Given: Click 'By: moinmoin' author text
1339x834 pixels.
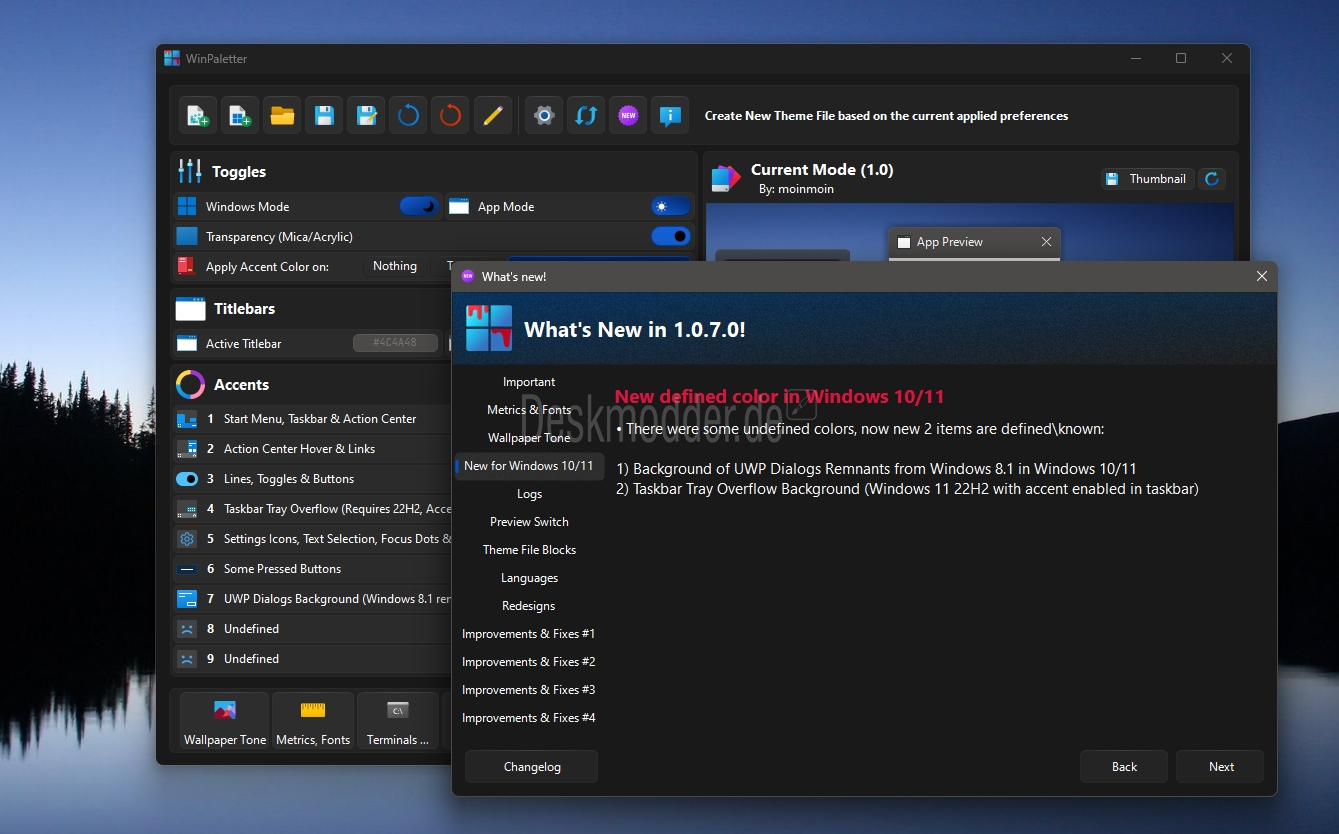Looking at the screenshot, I should click(x=796, y=189).
